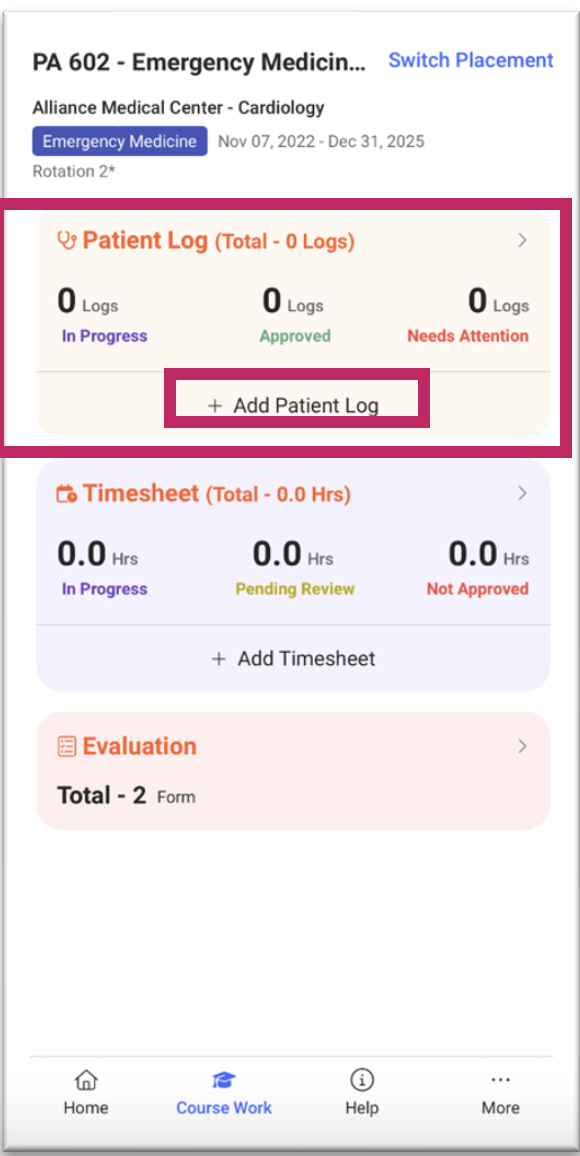Open the More ellipsis icon

coord(500,1080)
